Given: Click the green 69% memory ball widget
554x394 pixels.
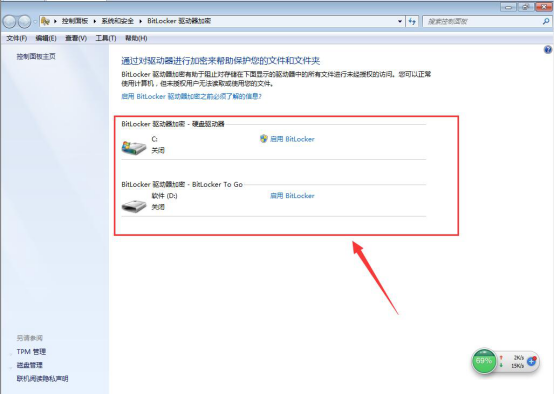Looking at the screenshot, I should 484,361.
